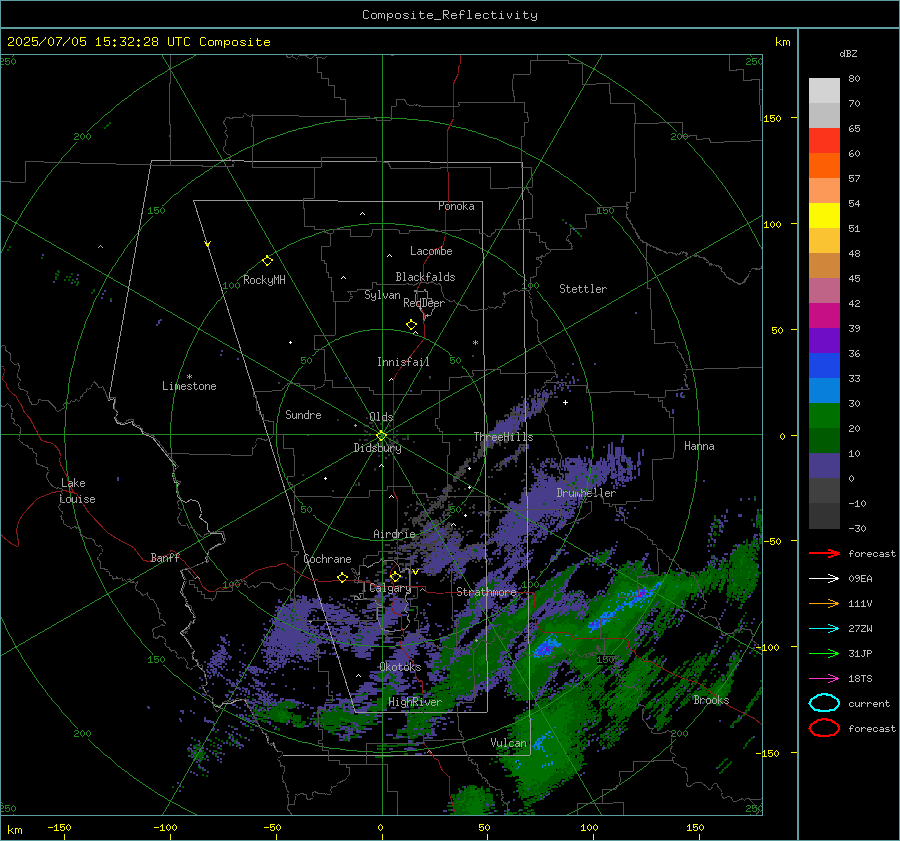The image size is (900, 841).
Task: Click the HighRiver label
Action: (415, 702)
